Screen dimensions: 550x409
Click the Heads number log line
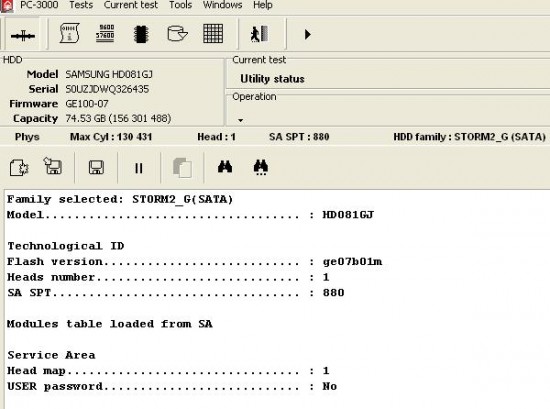(168, 277)
